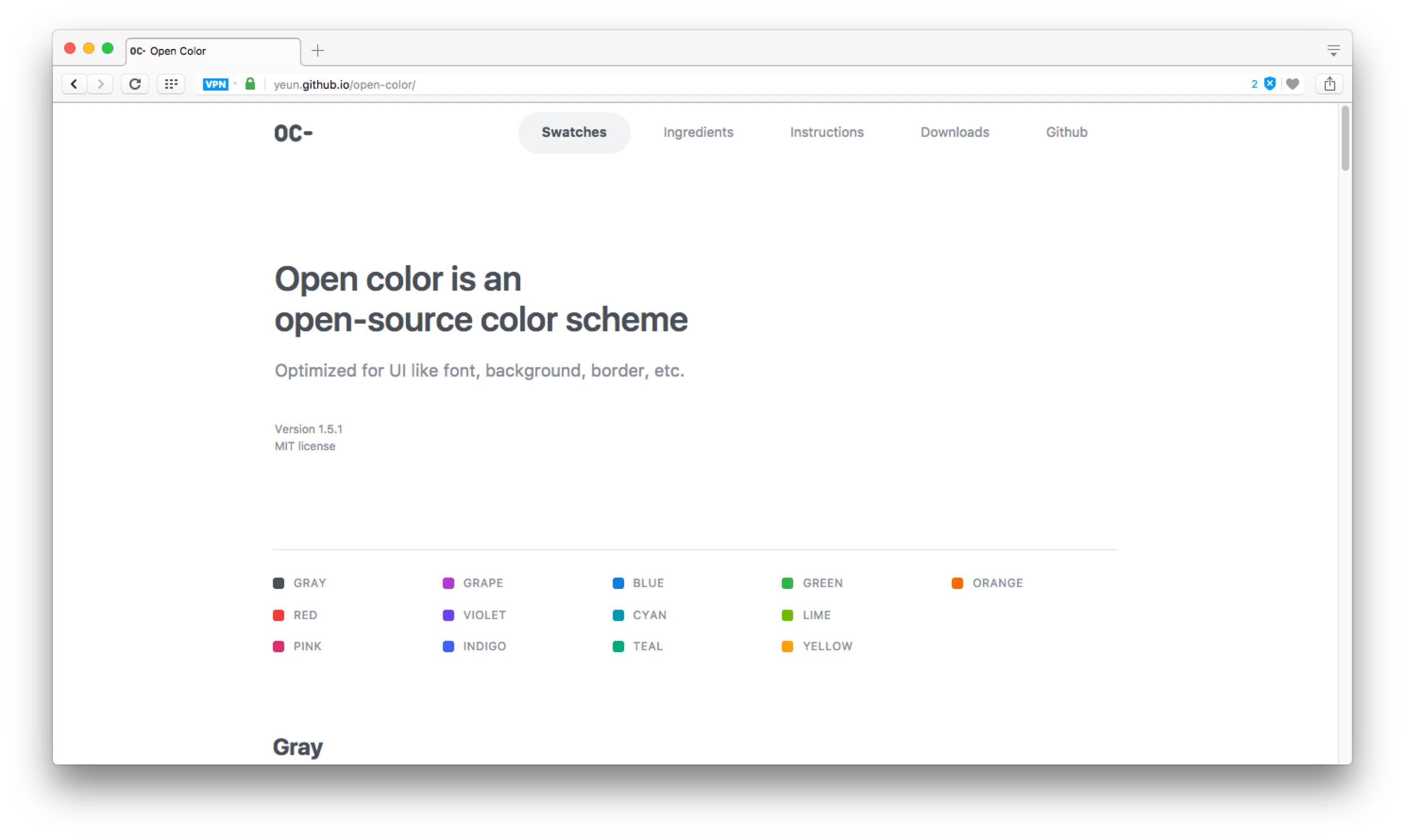Click the browser forward arrow button
Viewport: 1405px width, 840px height.
coord(100,84)
